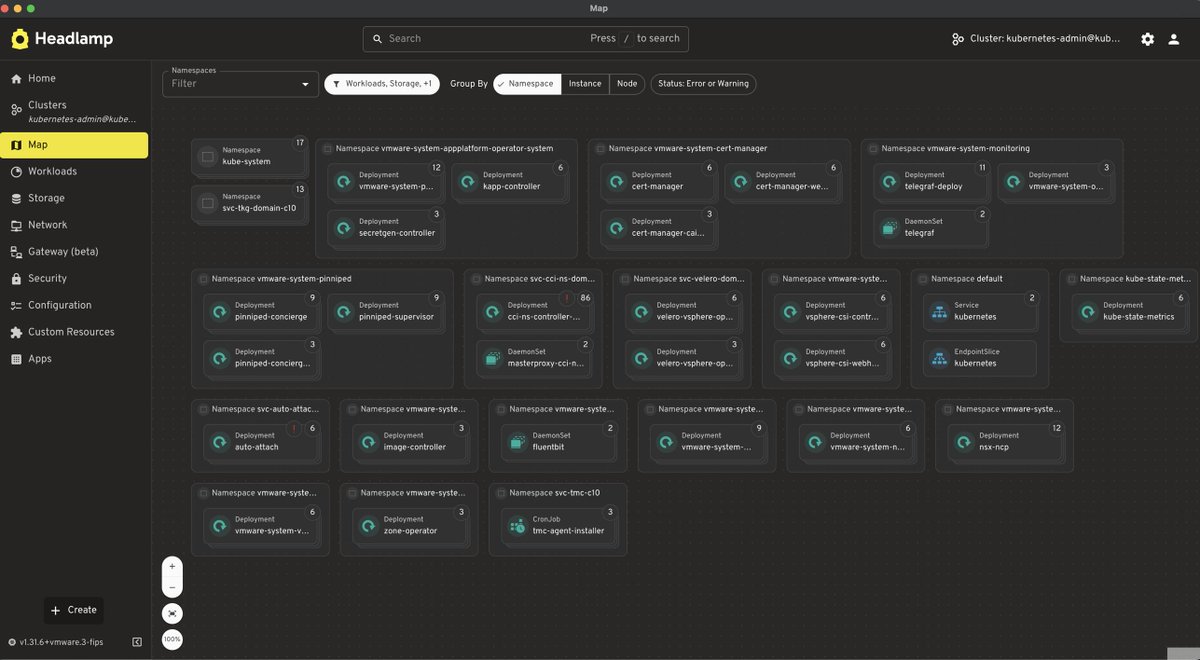Click the fit-to-view map icon

[x=172, y=613]
